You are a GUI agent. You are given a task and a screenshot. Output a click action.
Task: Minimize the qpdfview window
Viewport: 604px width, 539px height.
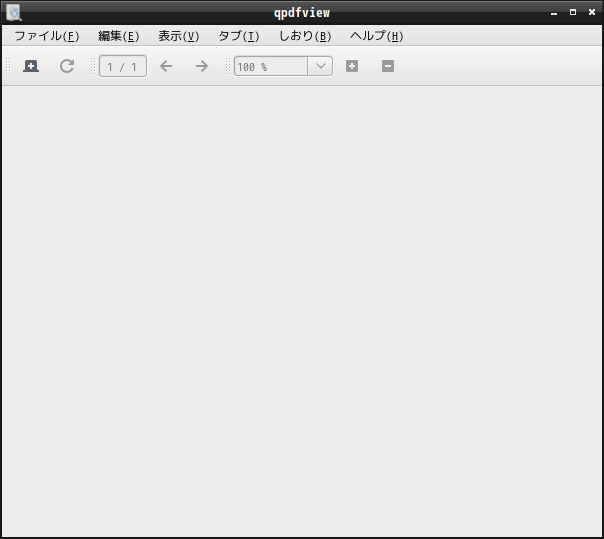(554, 13)
